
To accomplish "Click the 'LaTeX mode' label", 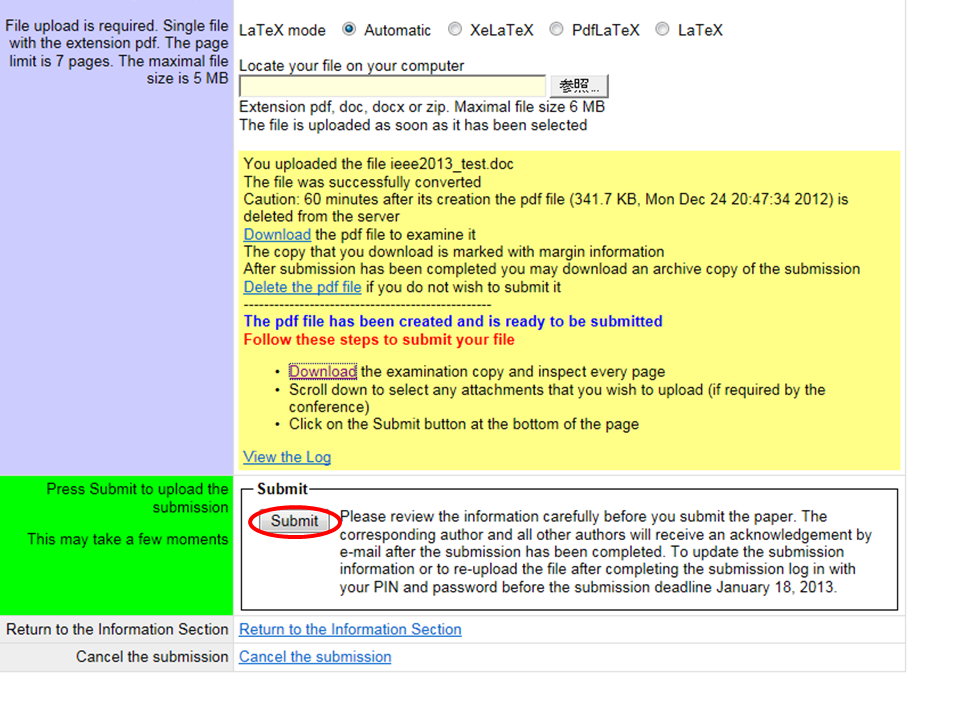I will point(282,30).
